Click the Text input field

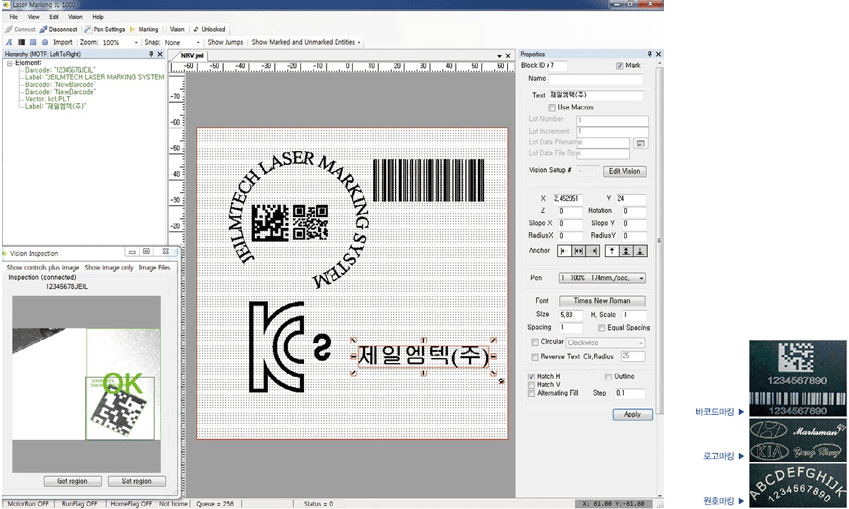click(596, 96)
